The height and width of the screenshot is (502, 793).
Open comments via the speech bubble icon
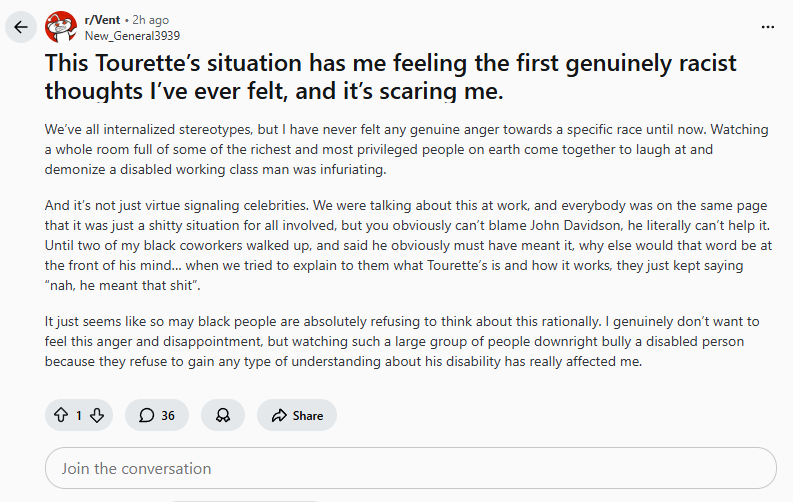click(x=146, y=415)
